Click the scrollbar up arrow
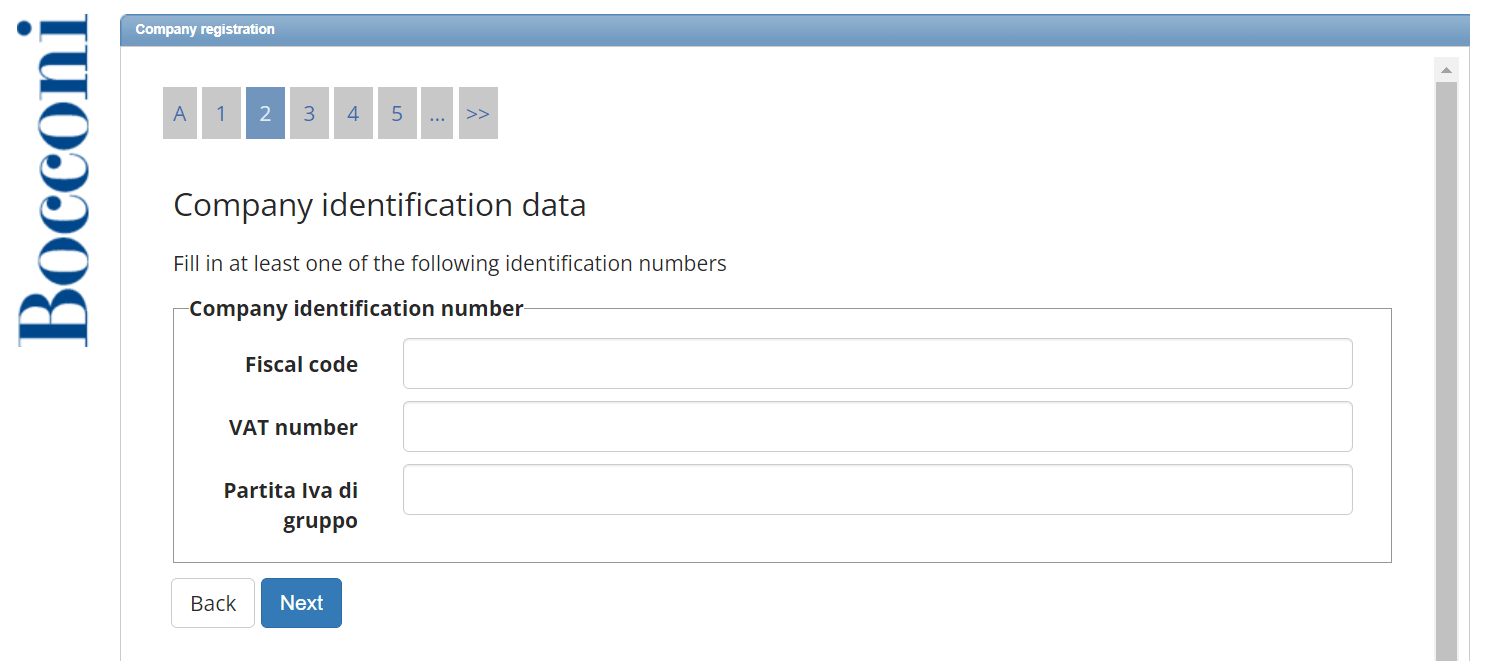Screen dimensions: 1506x661 [1446, 68]
